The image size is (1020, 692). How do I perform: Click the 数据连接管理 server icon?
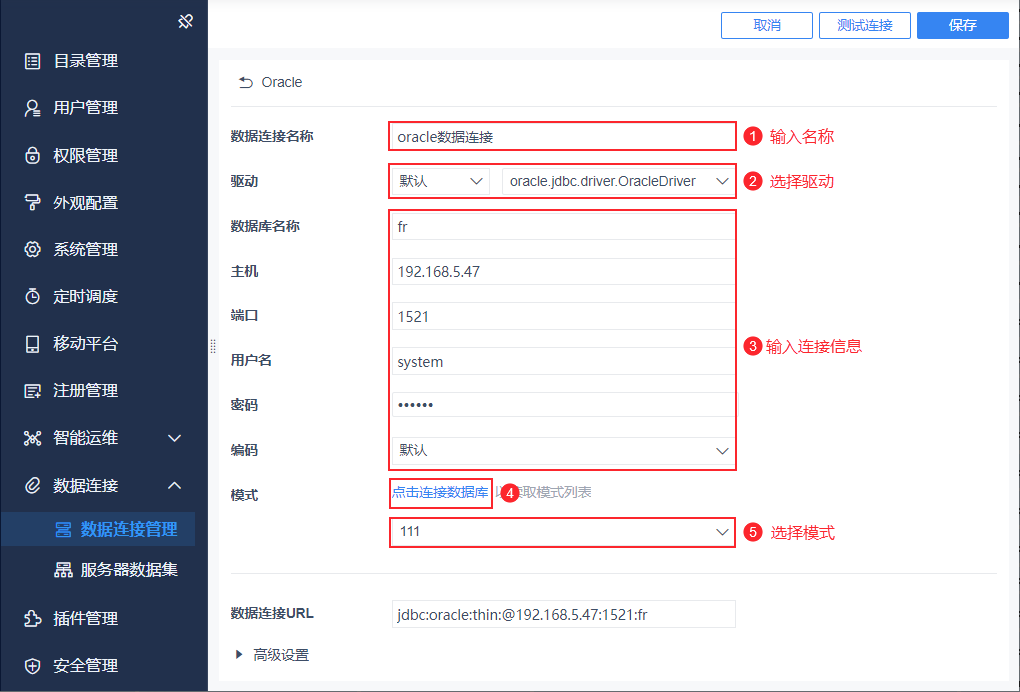63,529
